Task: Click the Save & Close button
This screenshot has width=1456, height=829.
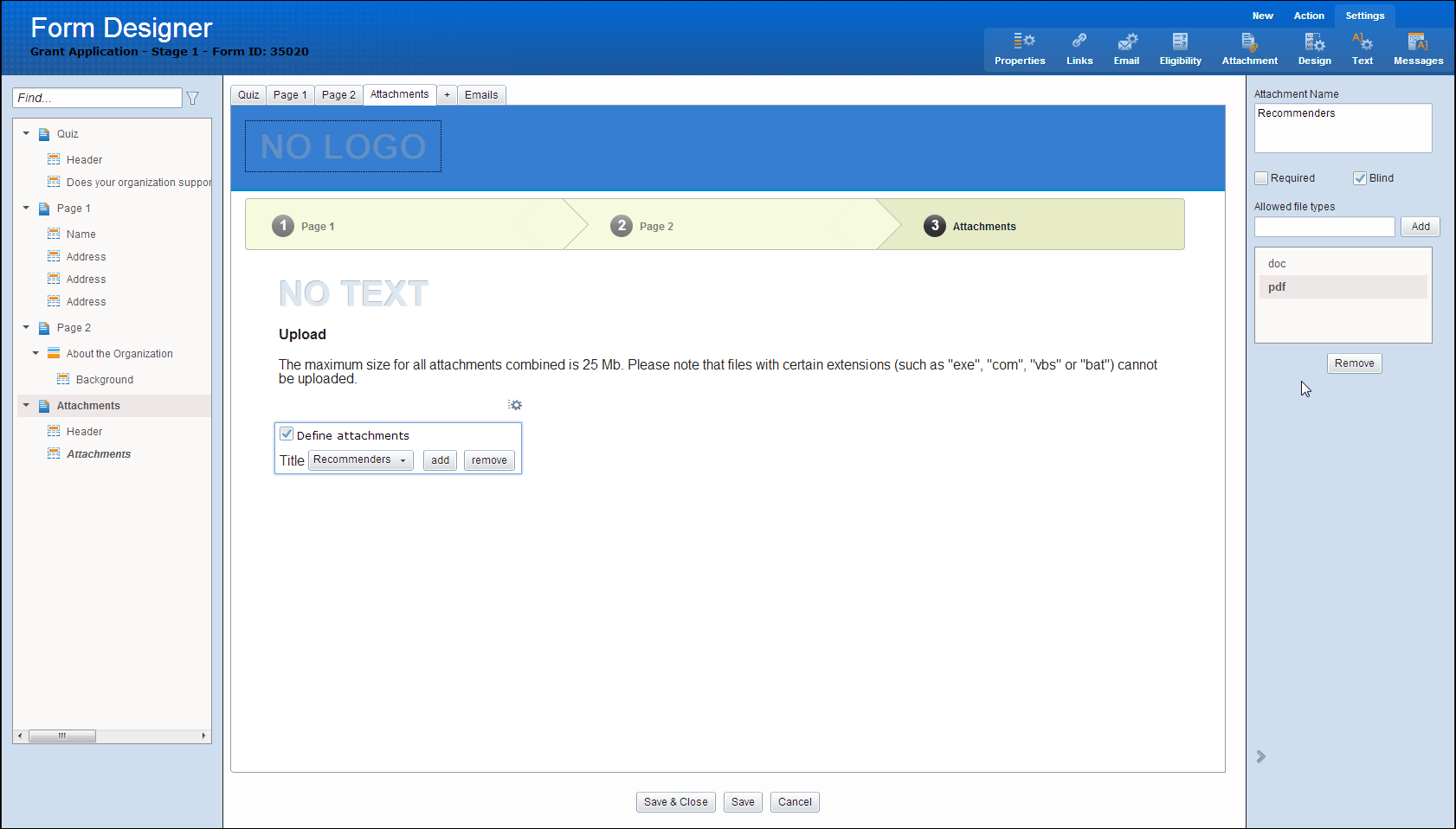Action: pos(675,802)
